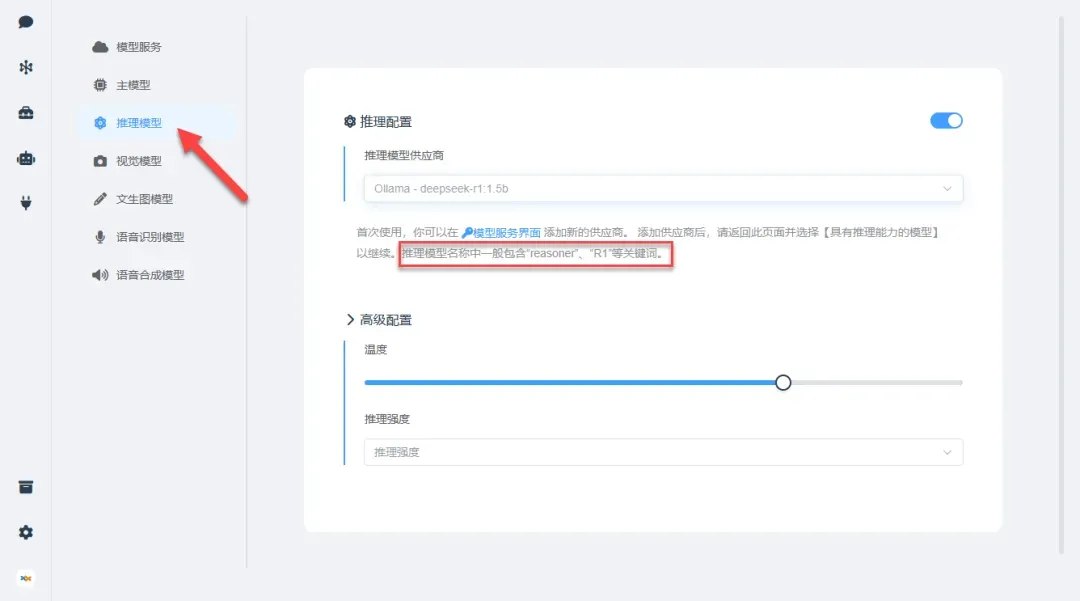Select the 推理模型 menu item

(158, 123)
